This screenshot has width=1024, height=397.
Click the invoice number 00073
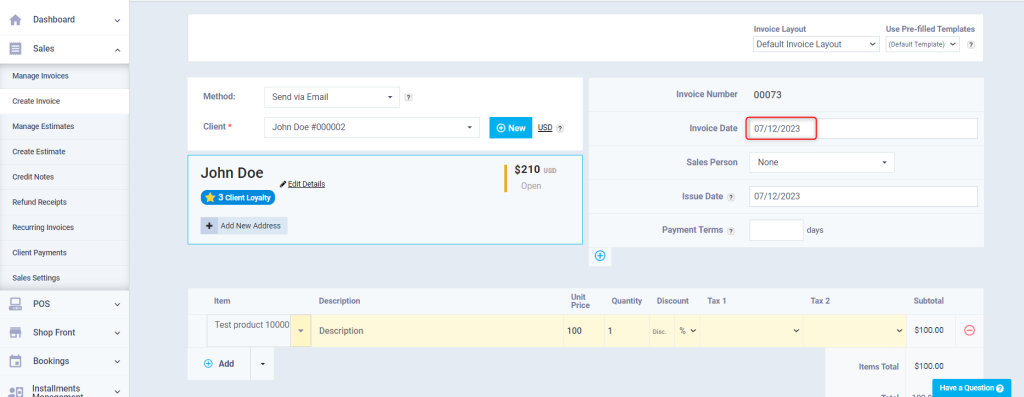tap(767, 95)
